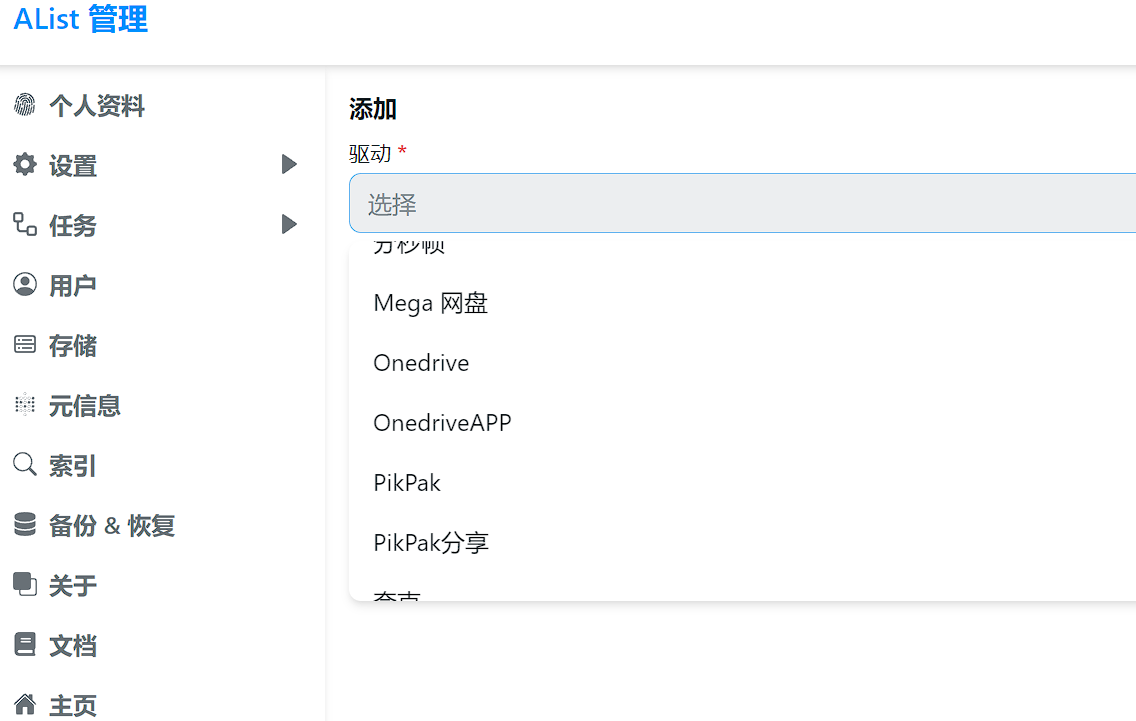This screenshot has width=1136, height=721.
Task: Click the 备份 & 恢复 database icon
Action: (x=24, y=525)
